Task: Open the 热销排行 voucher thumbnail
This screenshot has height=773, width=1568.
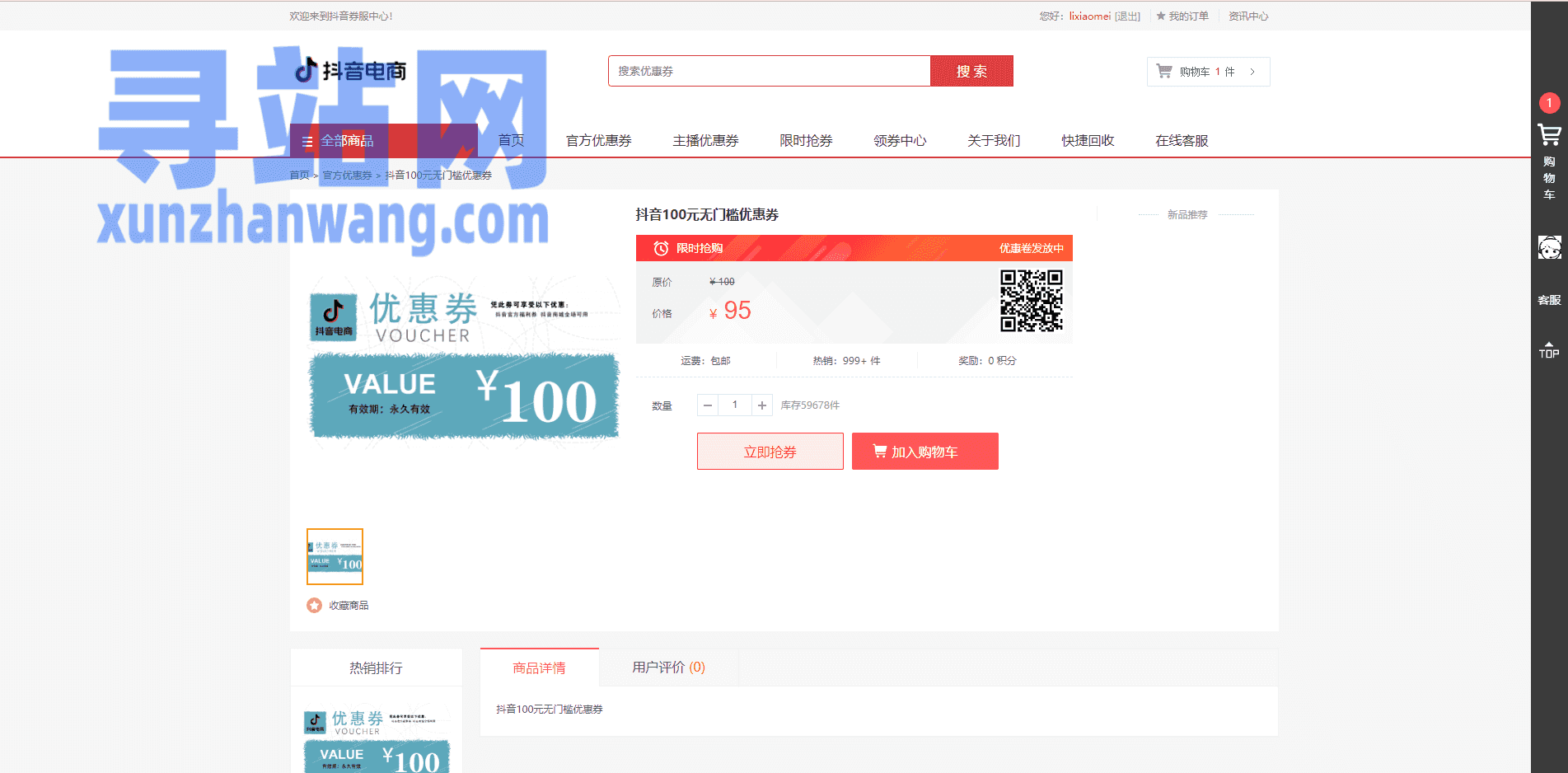Action: 377,739
